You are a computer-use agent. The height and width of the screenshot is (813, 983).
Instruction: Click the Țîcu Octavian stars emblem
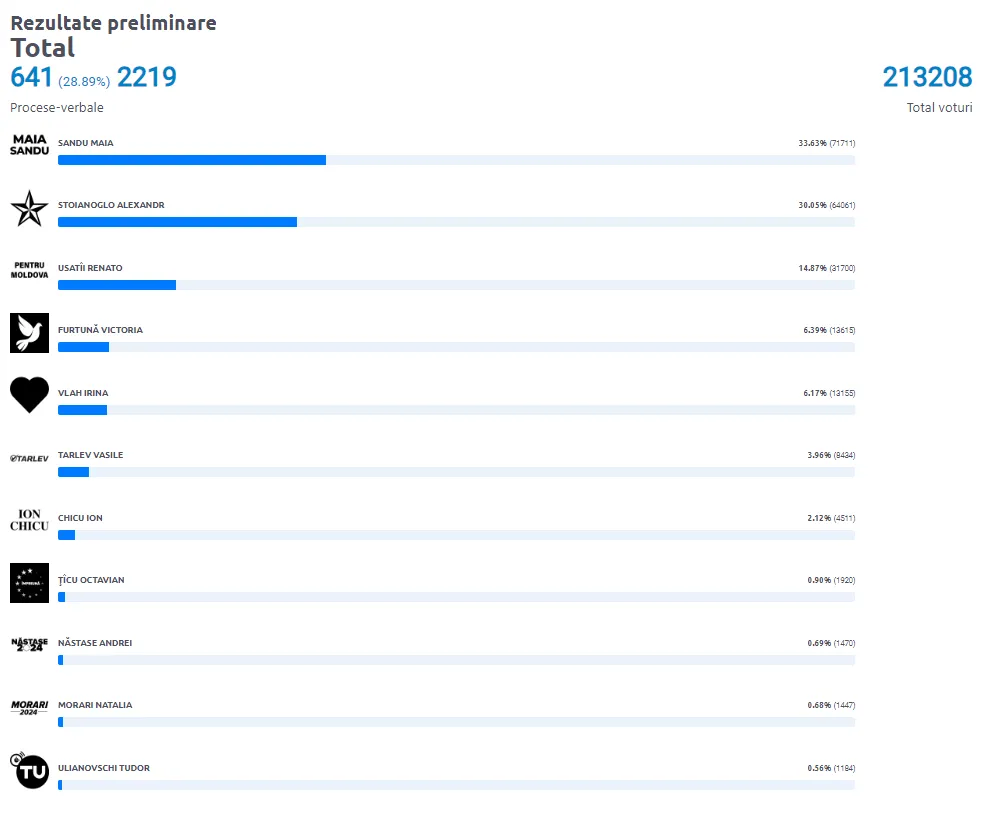tap(29, 583)
